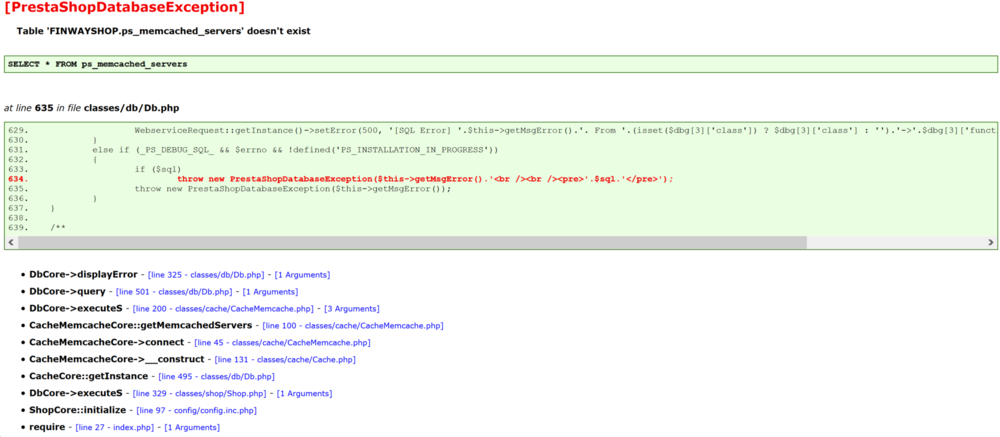
Task: Click 'require' trace entry
Action: (47, 427)
